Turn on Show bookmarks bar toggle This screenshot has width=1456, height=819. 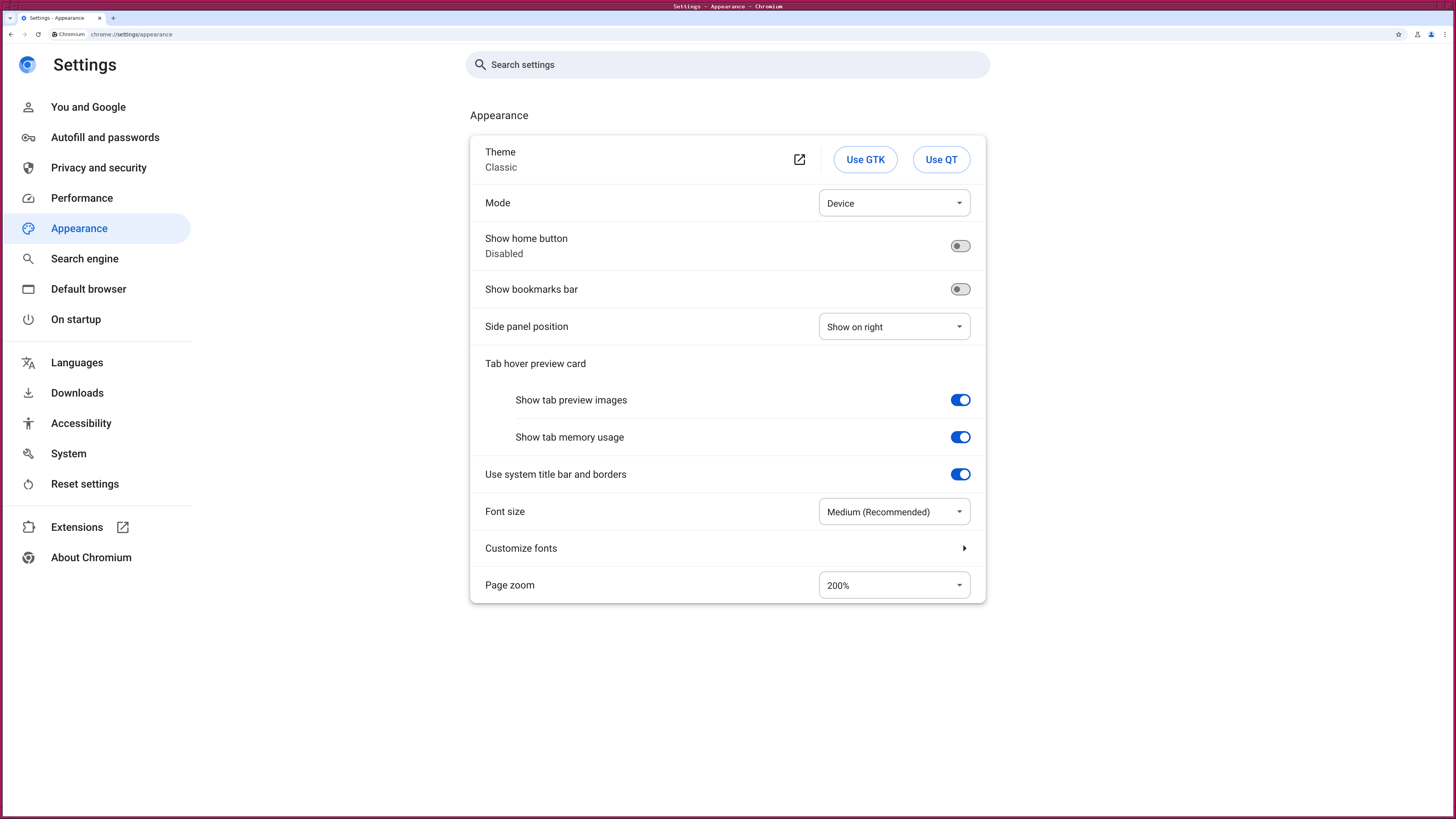960,289
